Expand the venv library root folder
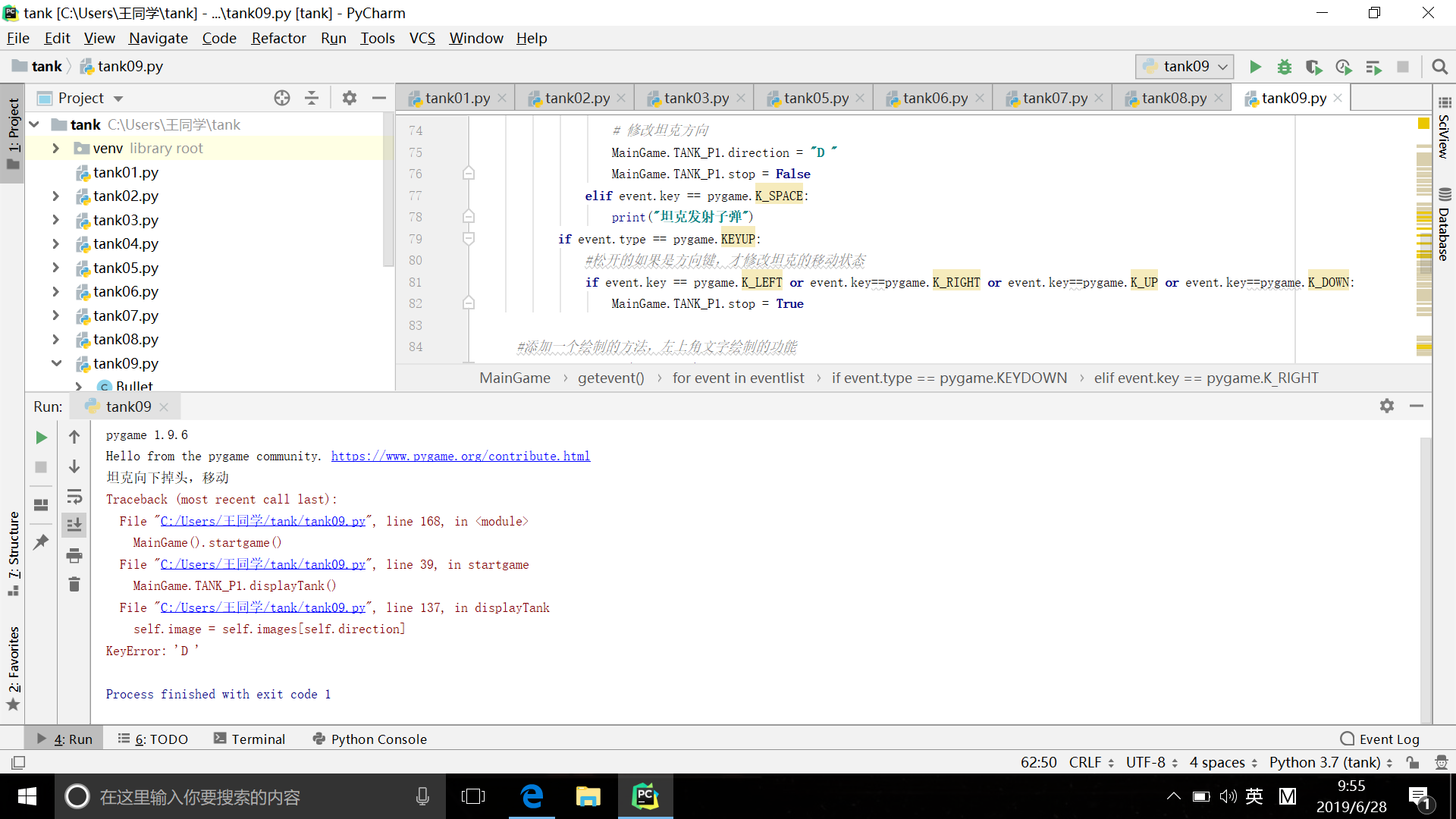Viewport: 1456px width, 819px height. (55, 149)
